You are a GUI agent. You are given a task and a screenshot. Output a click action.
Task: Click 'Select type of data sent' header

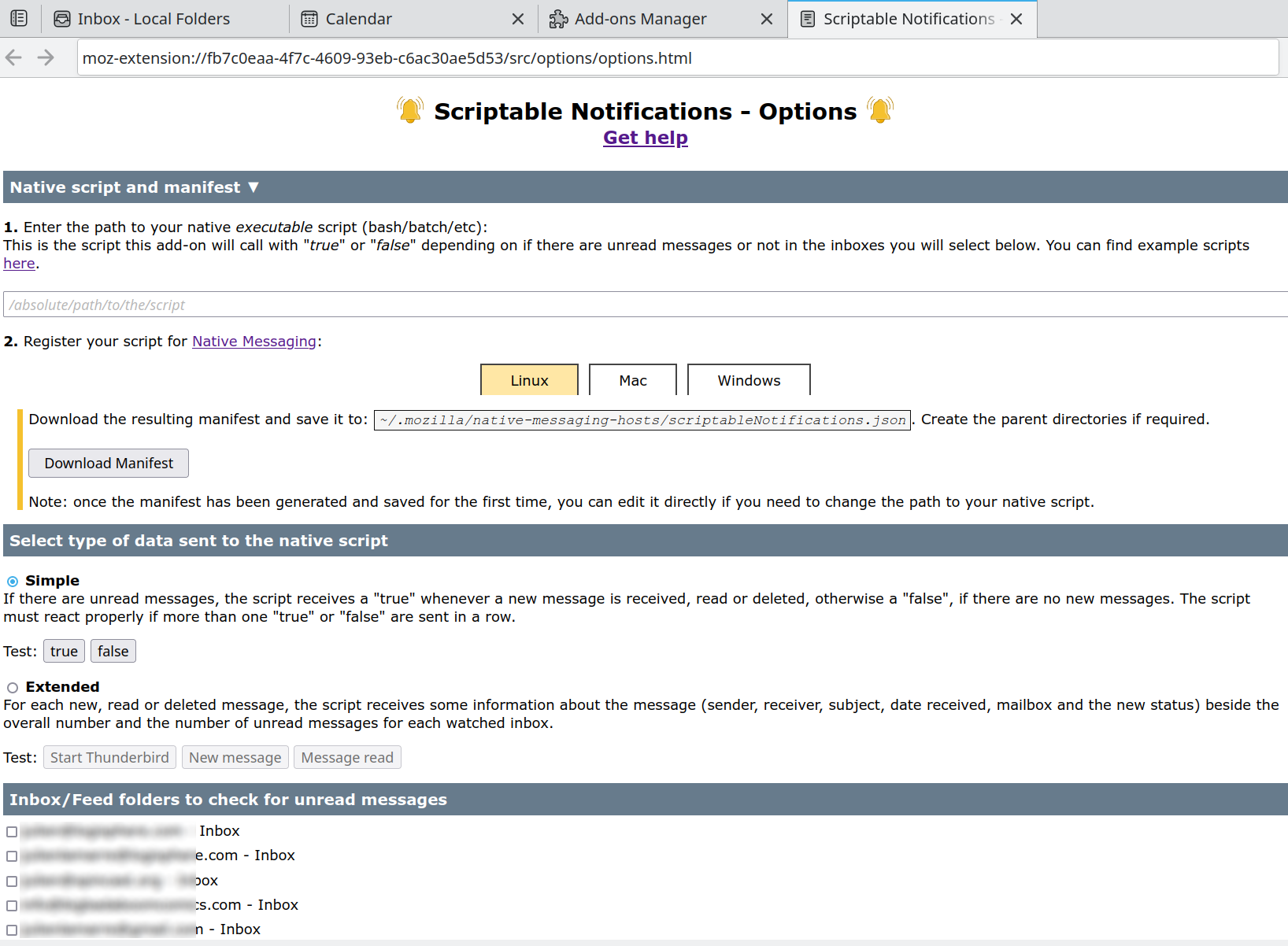(x=646, y=541)
